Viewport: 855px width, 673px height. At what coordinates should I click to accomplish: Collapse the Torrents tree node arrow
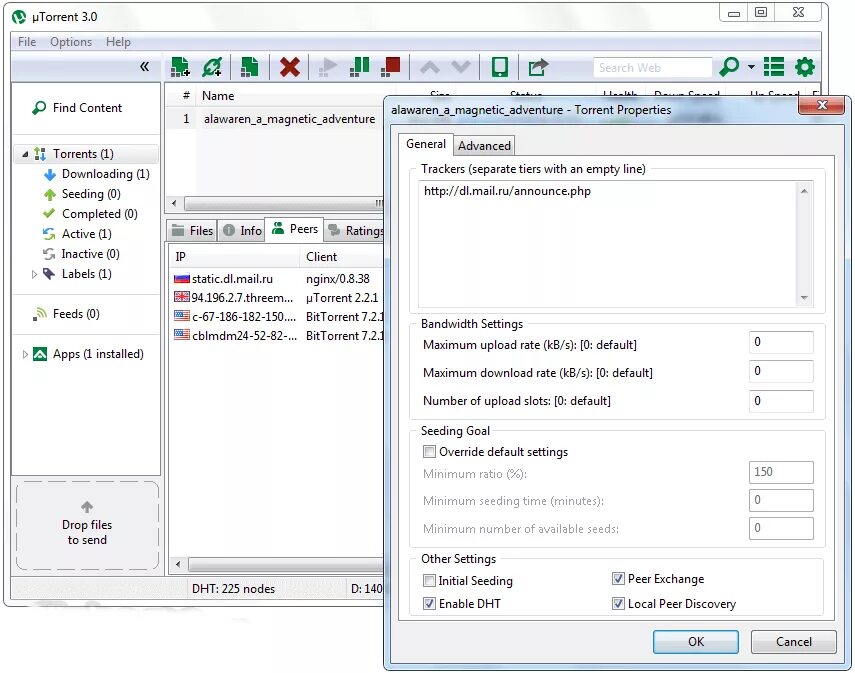pyautogui.click(x=25, y=154)
